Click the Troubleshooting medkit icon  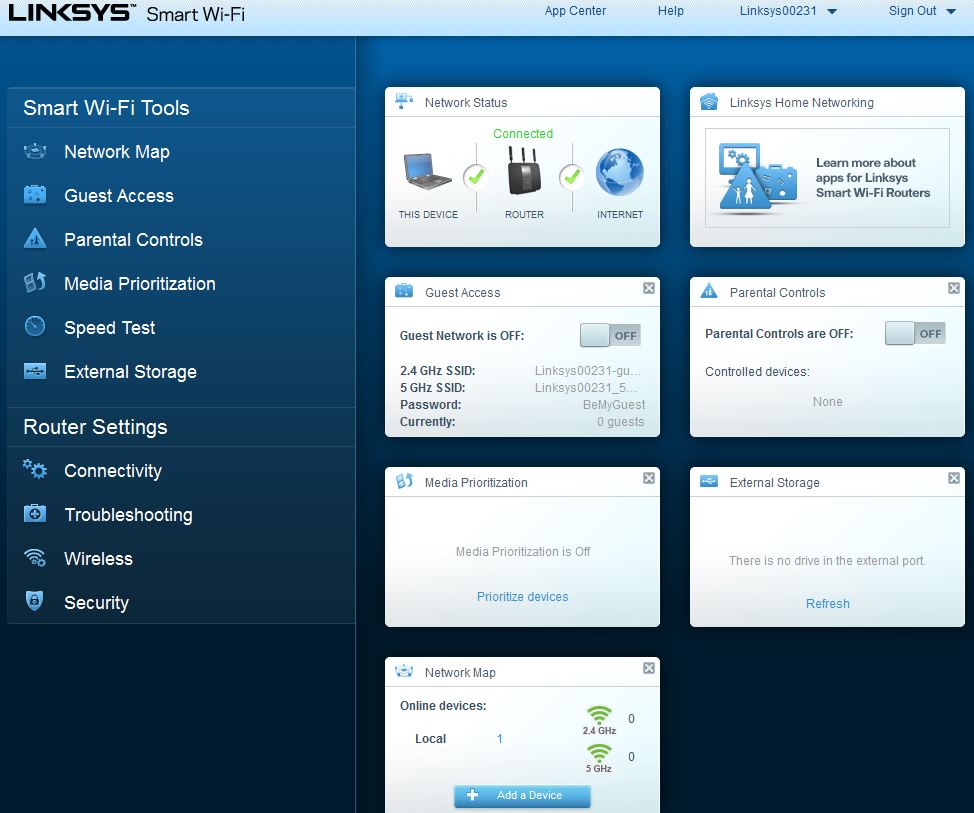click(35, 514)
